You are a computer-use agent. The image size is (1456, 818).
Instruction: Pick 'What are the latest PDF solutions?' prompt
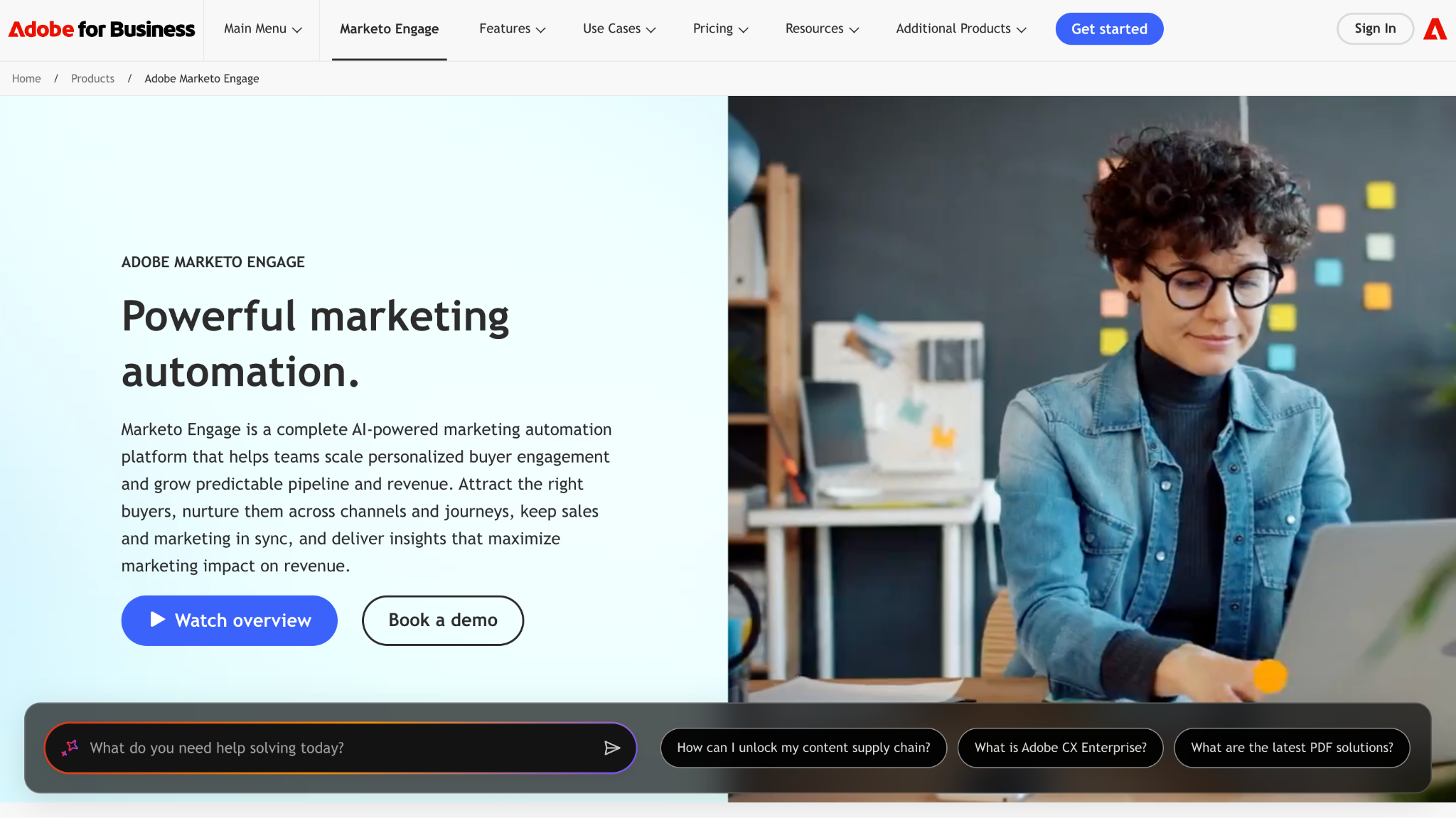1292,748
